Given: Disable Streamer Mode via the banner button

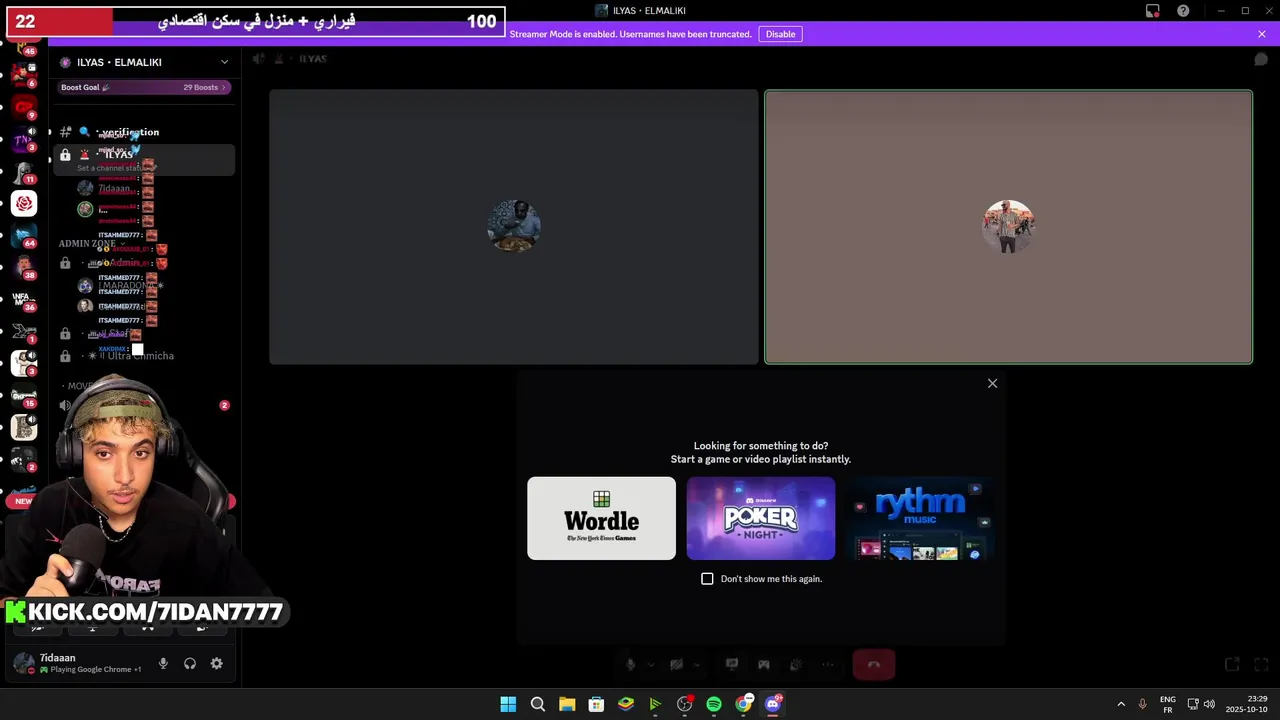Looking at the screenshot, I should click(780, 34).
